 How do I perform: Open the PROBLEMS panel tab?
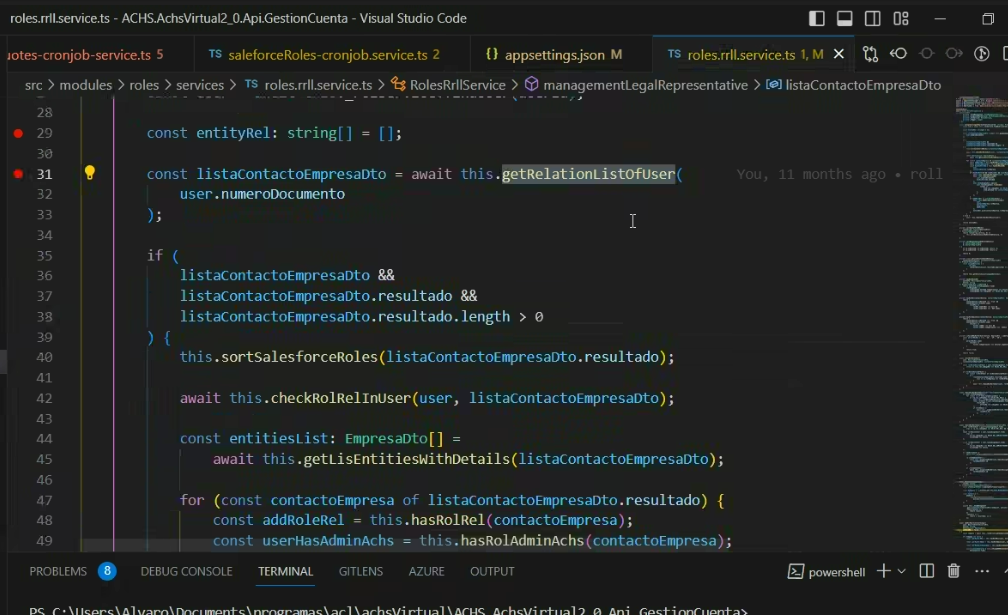click(58, 571)
